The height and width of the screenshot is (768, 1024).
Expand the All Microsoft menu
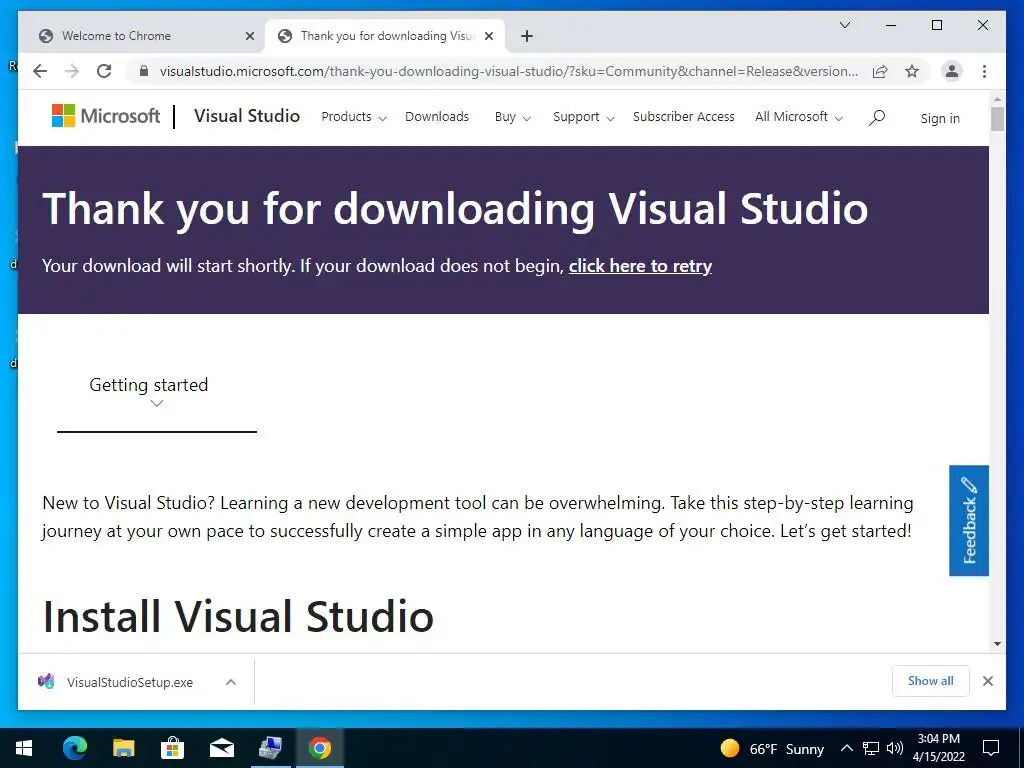(x=799, y=117)
